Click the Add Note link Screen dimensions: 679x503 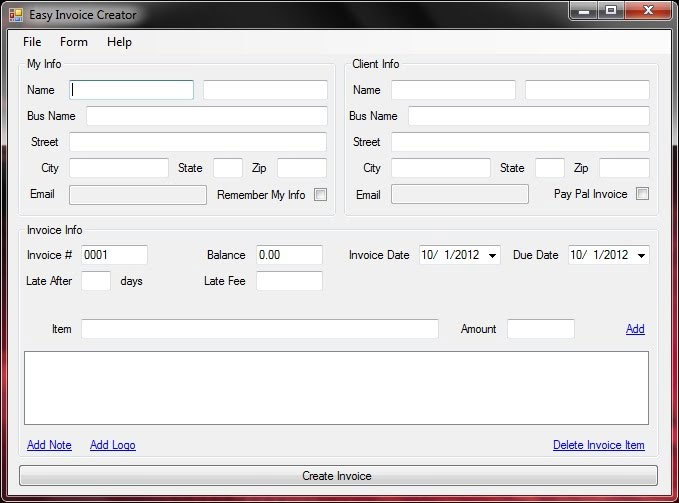click(x=49, y=445)
